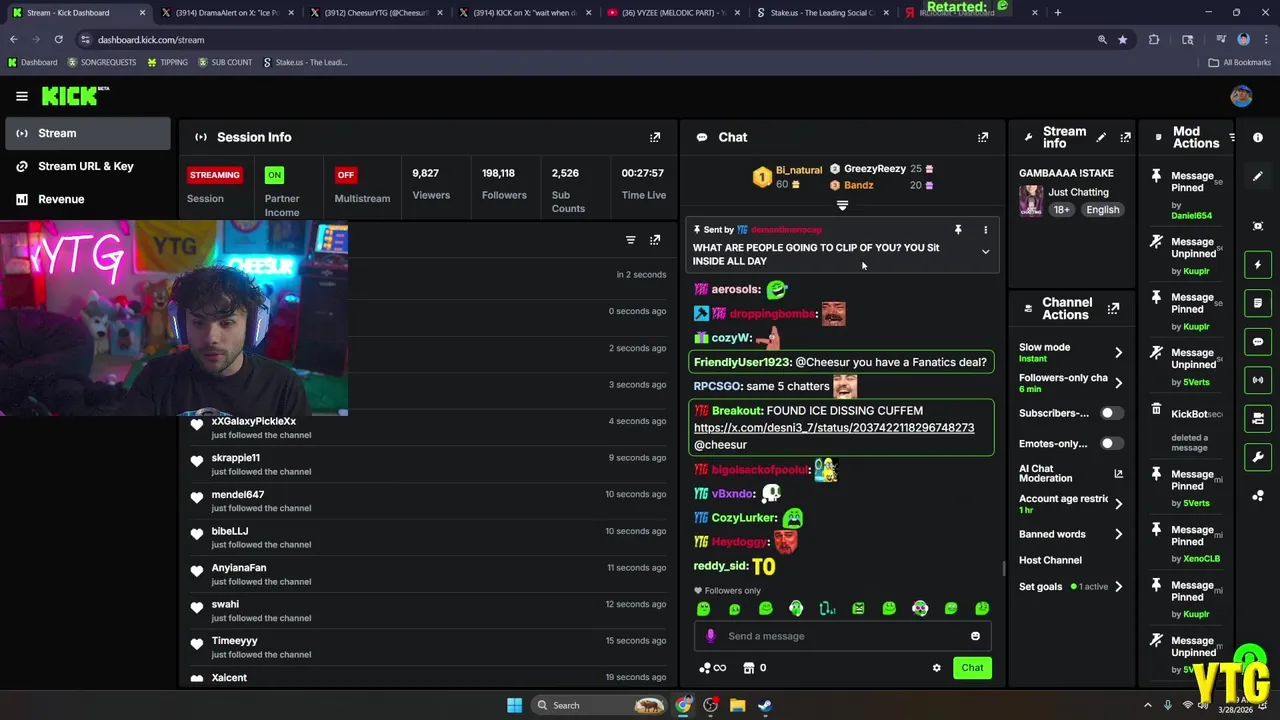The width and height of the screenshot is (1280, 720).
Task: Click the scan frame icon in right sidebar
Action: 1258,226
